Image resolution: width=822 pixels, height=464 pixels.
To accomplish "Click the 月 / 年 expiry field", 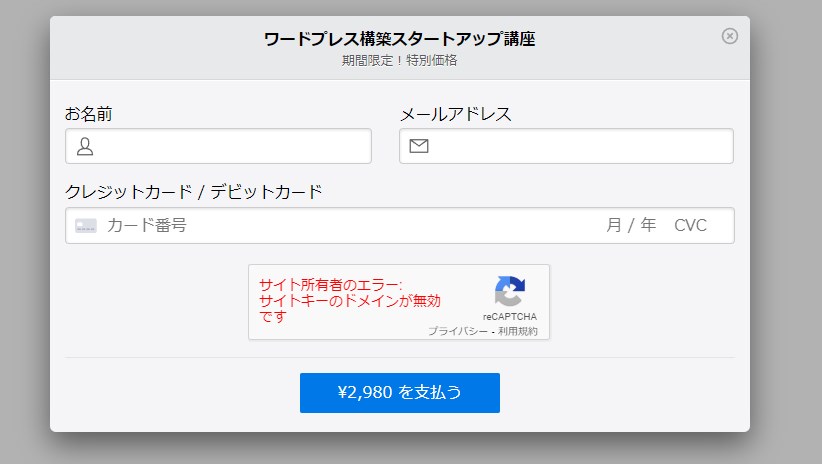I will tap(631, 226).
